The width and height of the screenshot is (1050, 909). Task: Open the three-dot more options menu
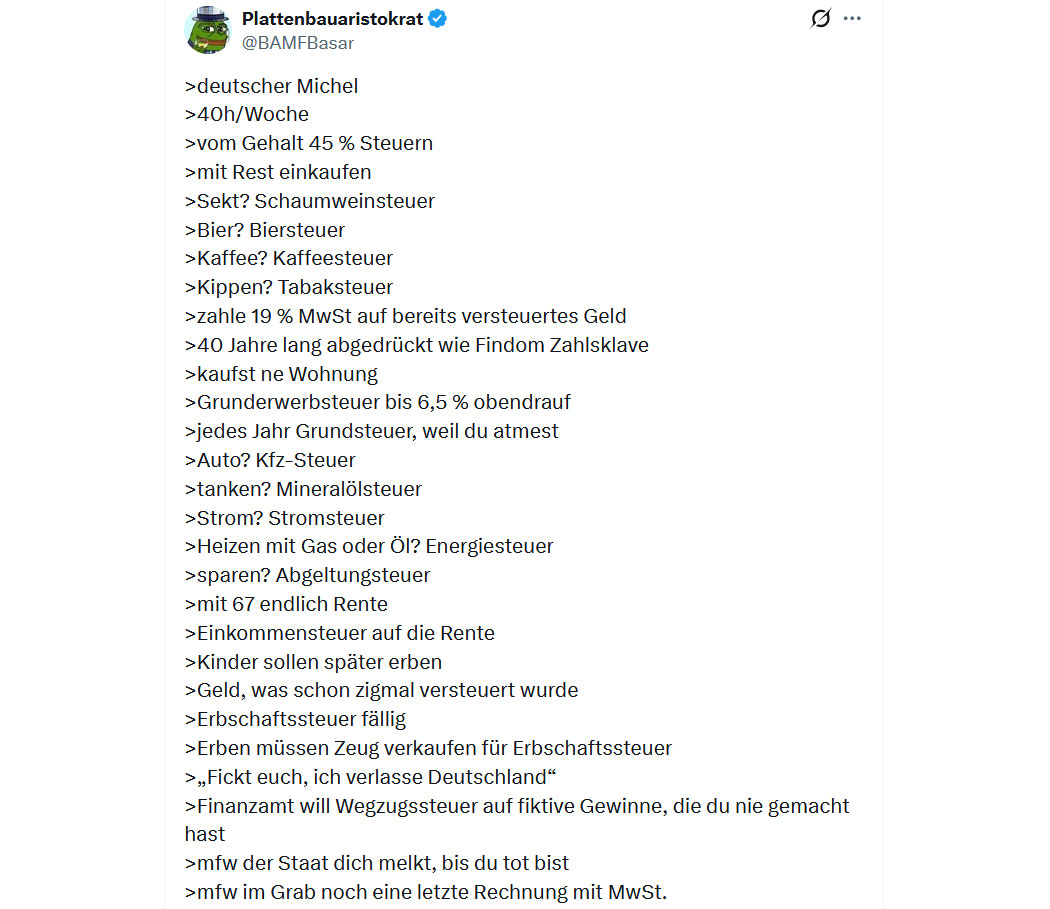(x=852, y=19)
